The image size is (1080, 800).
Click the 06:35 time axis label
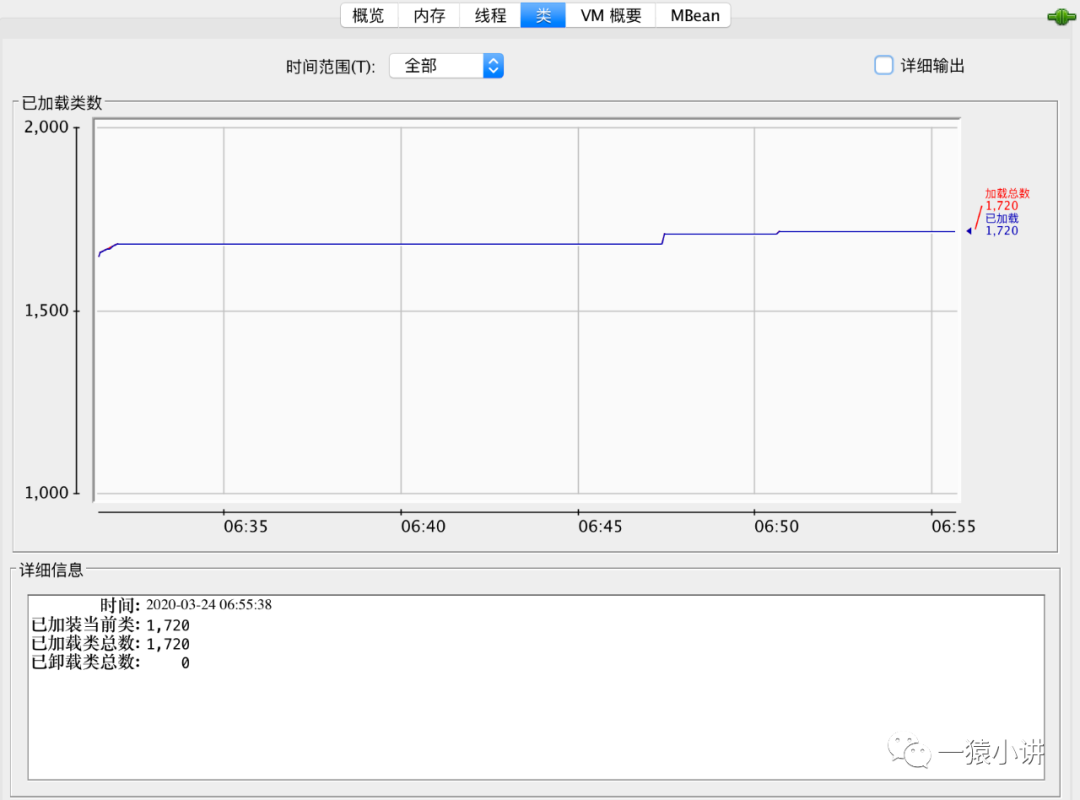click(x=246, y=526)
